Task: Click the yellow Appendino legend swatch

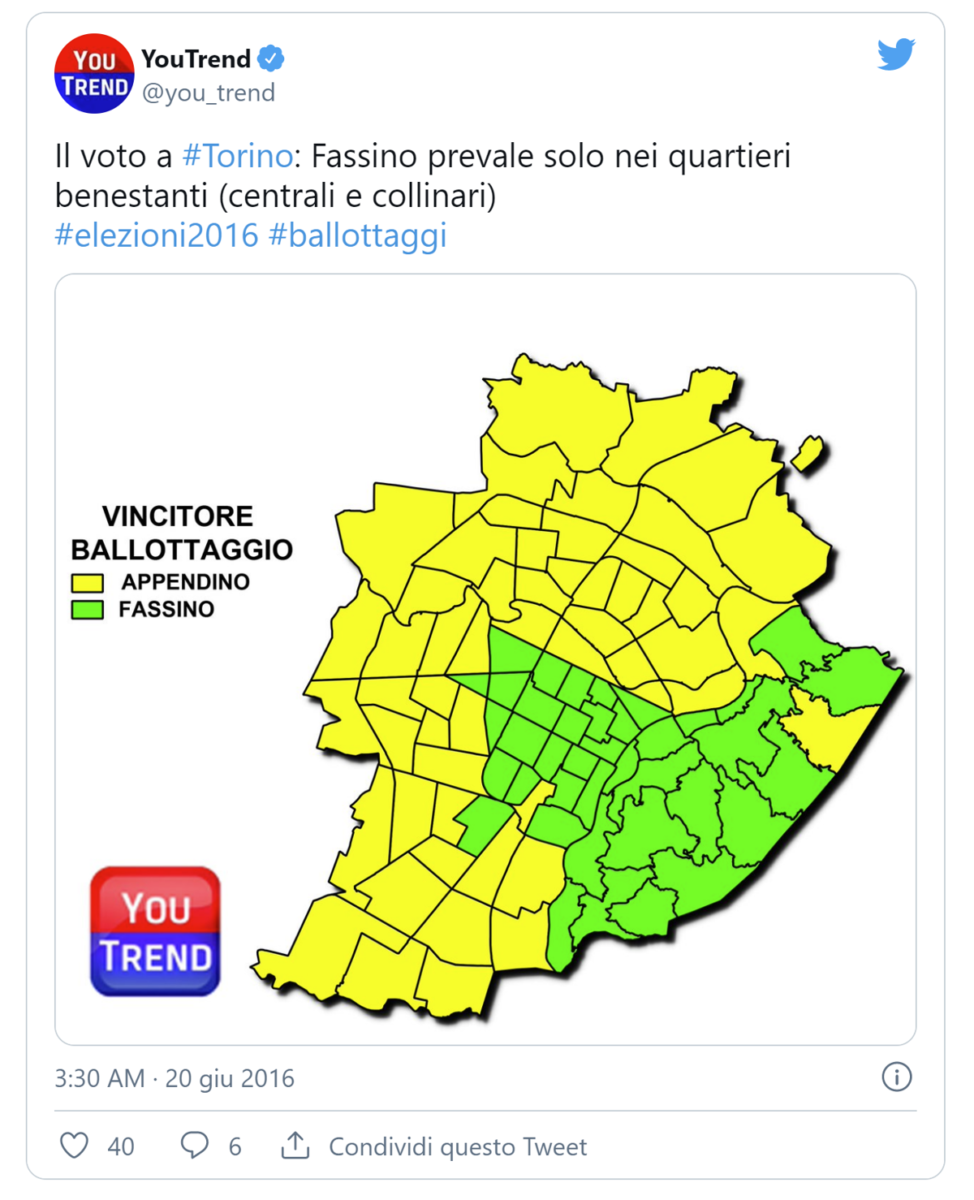Action: coord(88,583)
